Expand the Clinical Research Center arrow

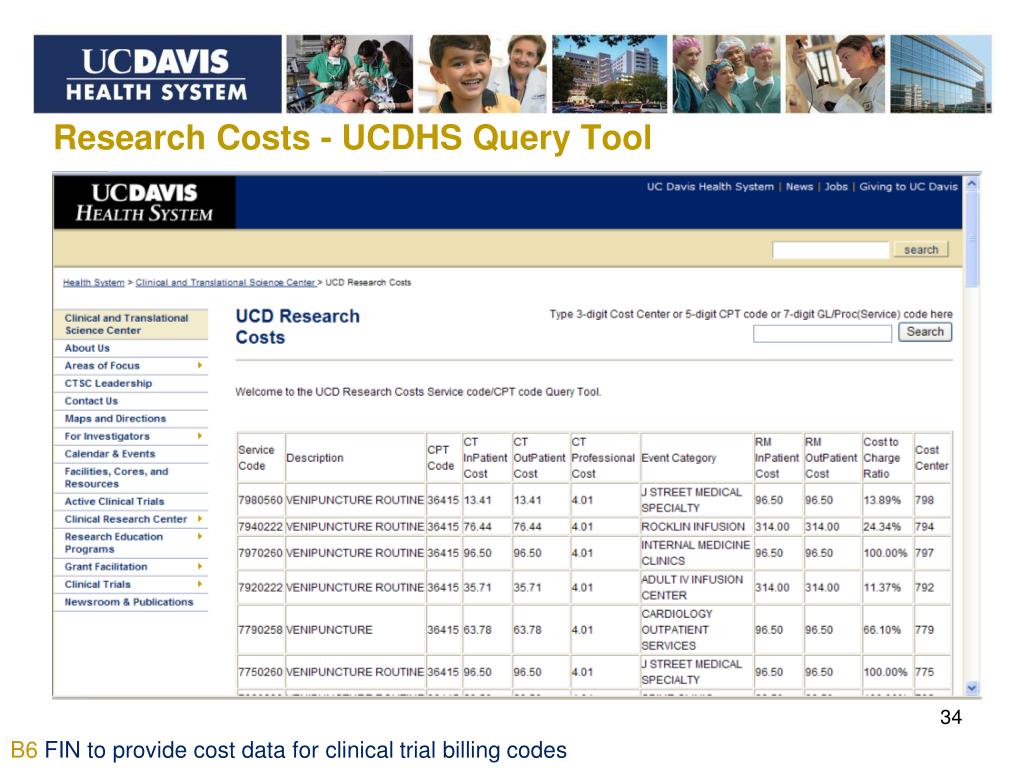(200, 519)
